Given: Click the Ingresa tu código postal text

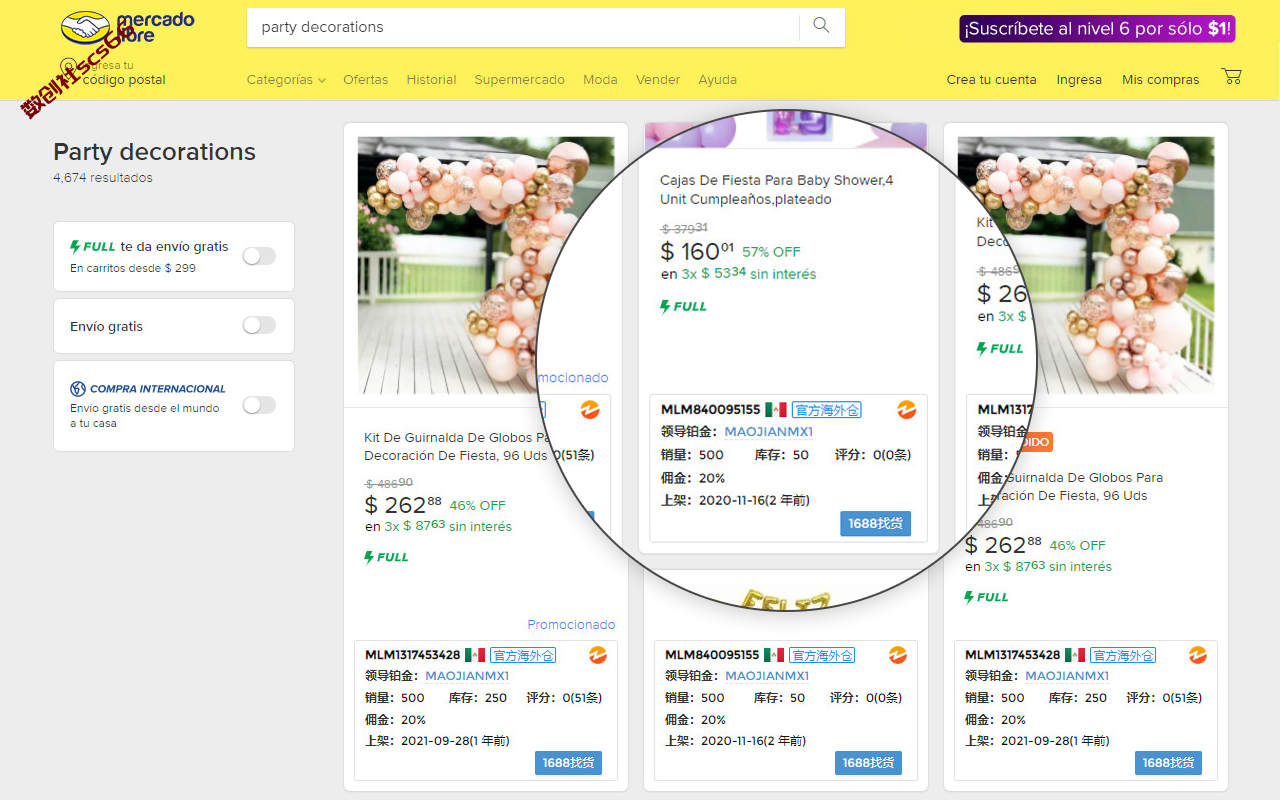Looking at the screenshot, I should tap(124, 73).
